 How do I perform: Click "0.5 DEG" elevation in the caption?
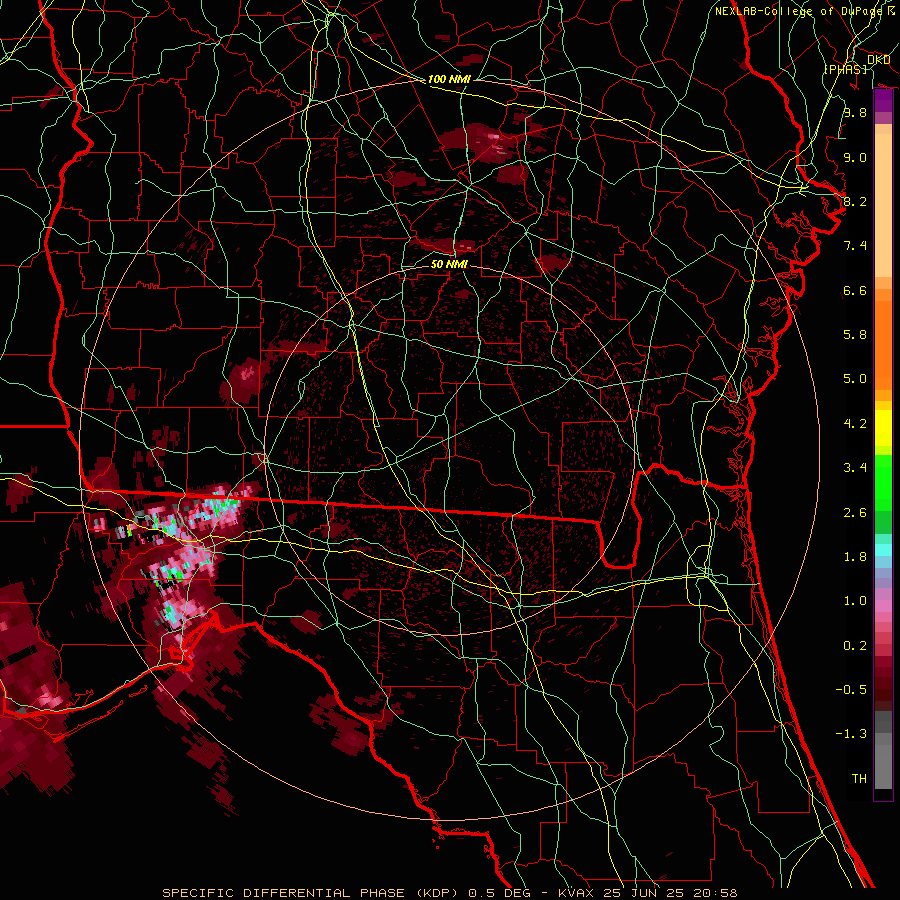(500, 893)
